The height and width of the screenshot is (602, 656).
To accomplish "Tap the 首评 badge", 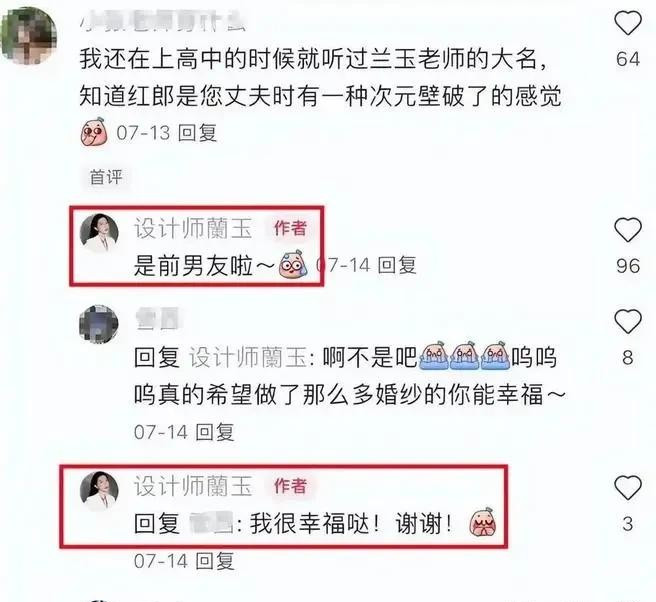I will pyautogui.click(x=106, y=177).
